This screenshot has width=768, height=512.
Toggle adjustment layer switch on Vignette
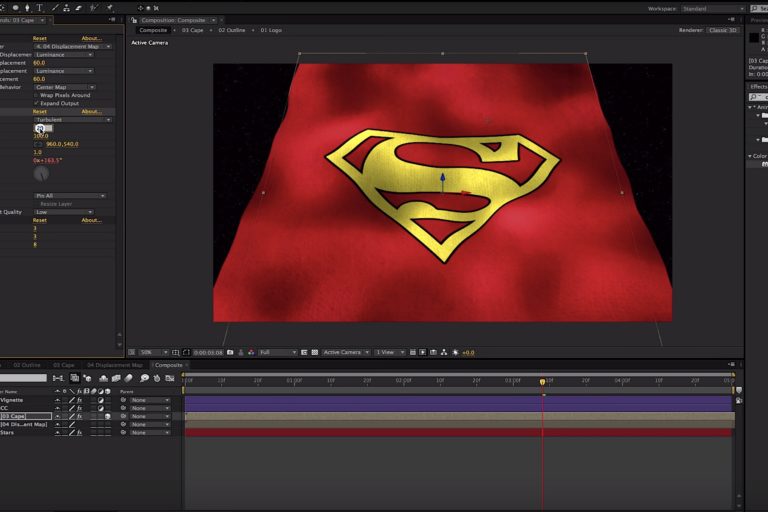tap(101, 400)
